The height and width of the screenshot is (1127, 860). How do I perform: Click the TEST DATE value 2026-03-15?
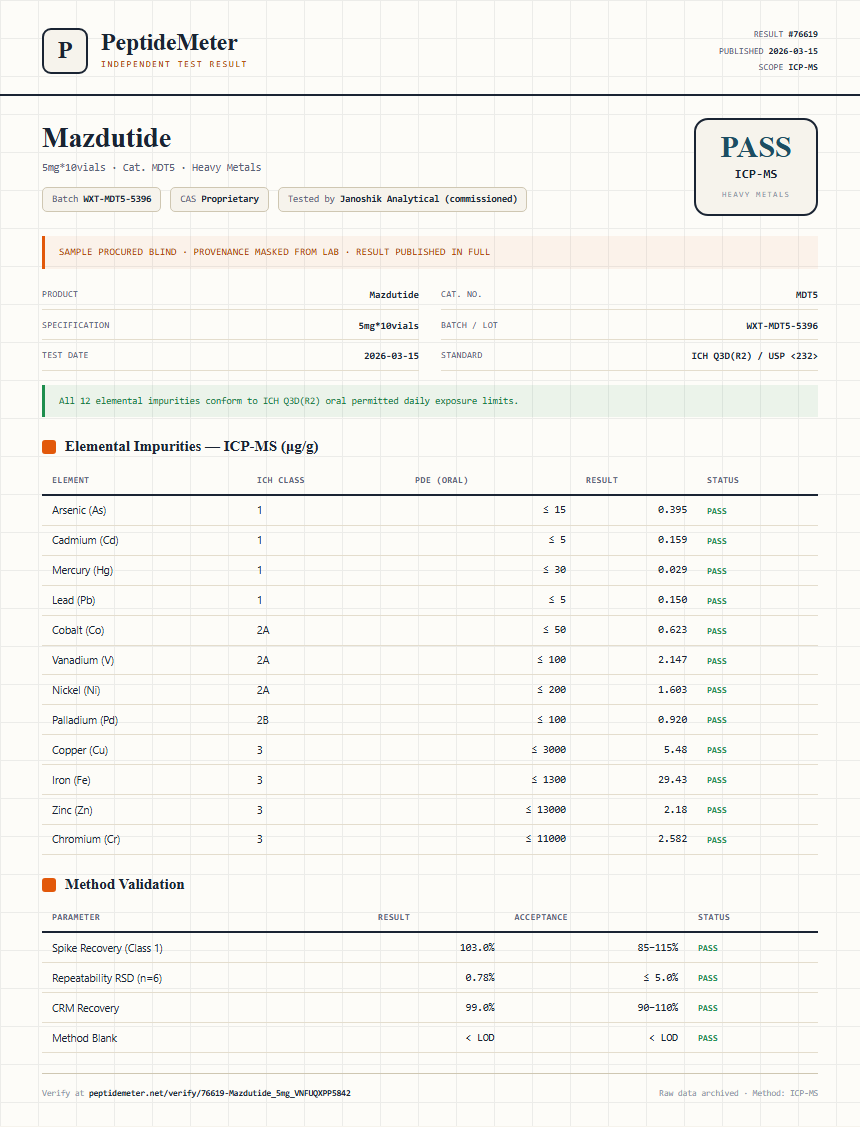point(392,356)
